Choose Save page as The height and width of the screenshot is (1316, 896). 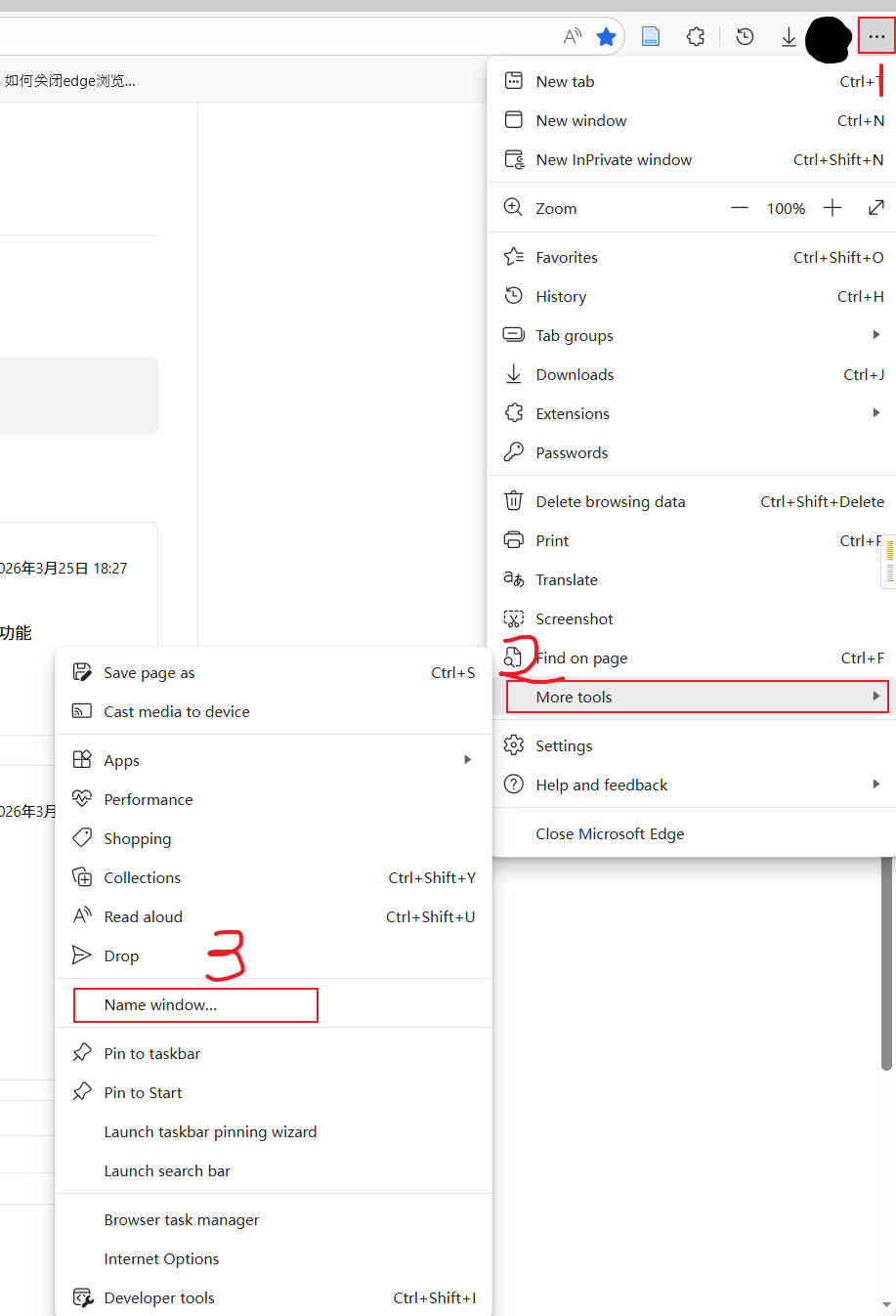click(x=274, y=672)
